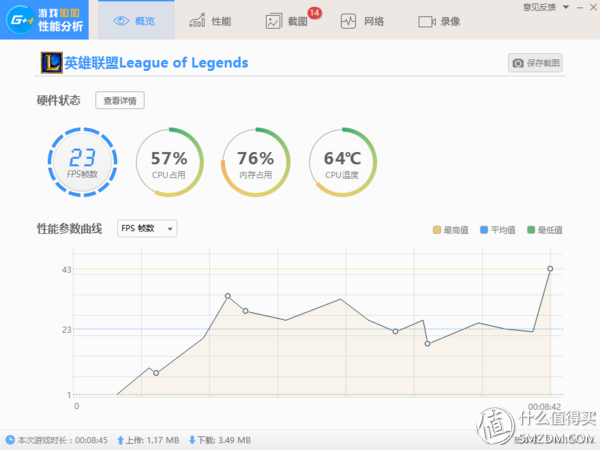Expand the FPS 帧数 parameter dropdown
600x450 pixels.
click(147, 228)
